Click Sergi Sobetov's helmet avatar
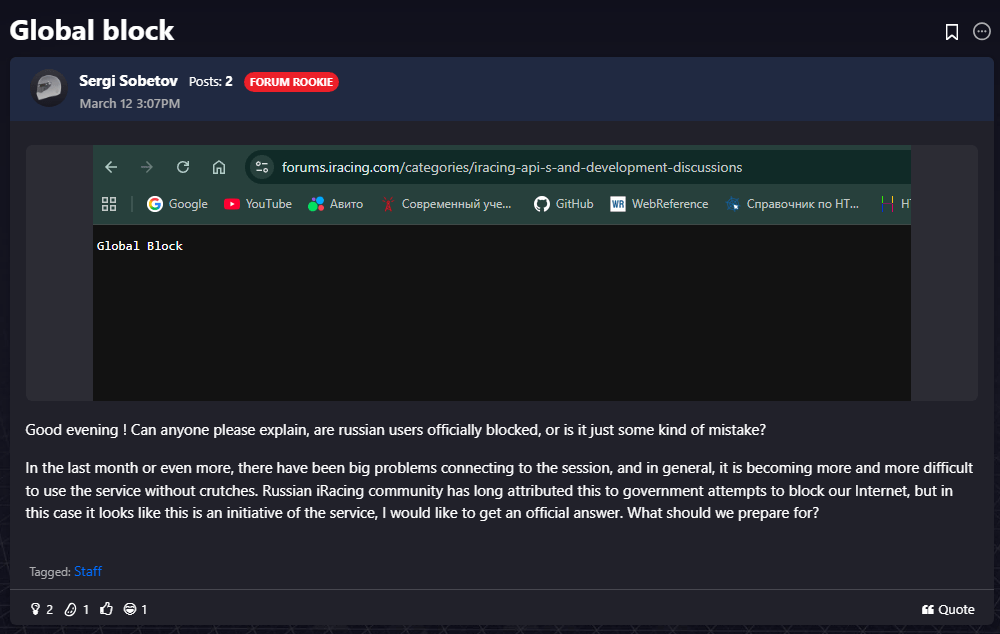The image size is (1000, 634). (x=48, y=89)
